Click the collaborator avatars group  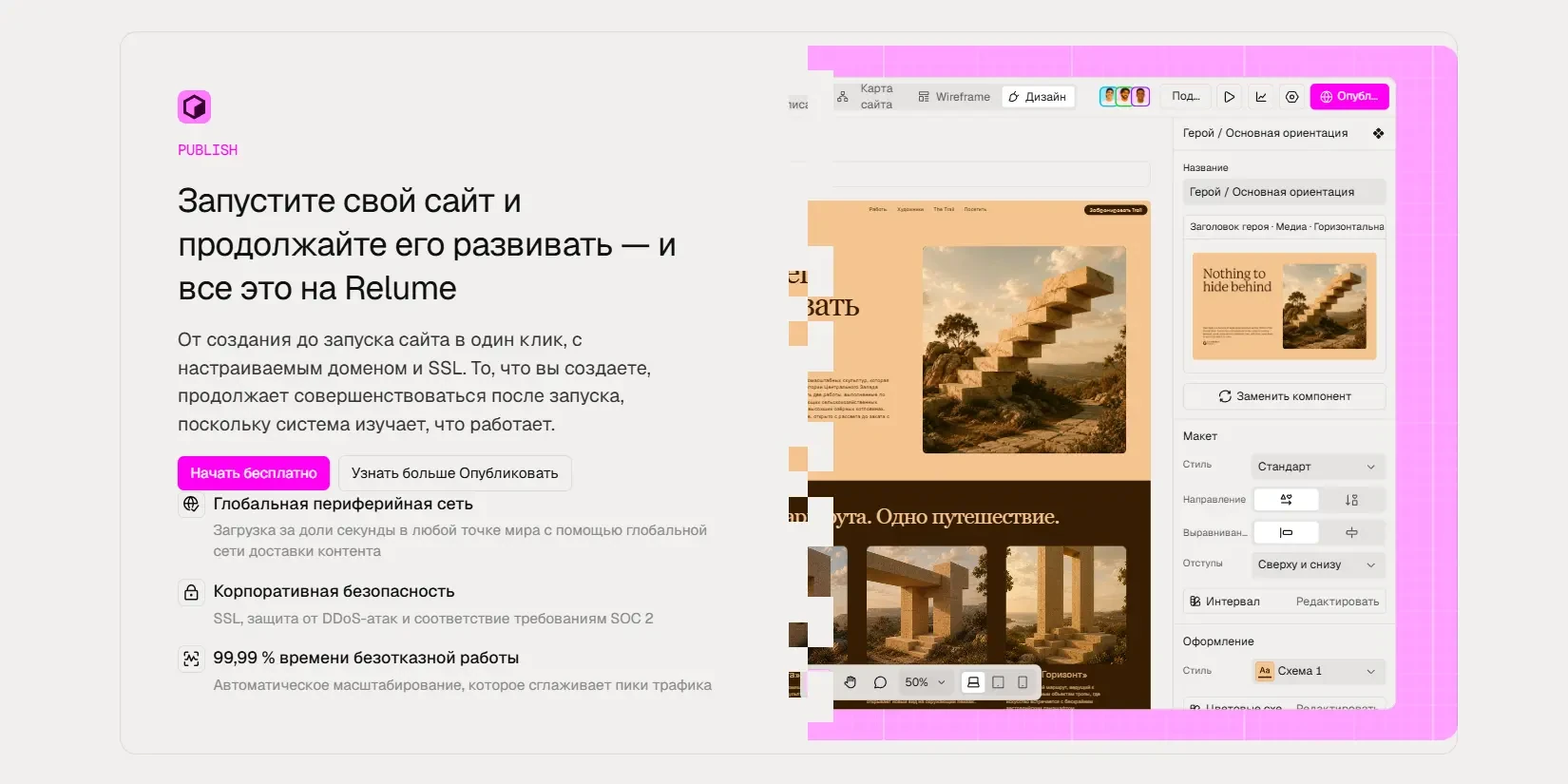coord(1125,96)
